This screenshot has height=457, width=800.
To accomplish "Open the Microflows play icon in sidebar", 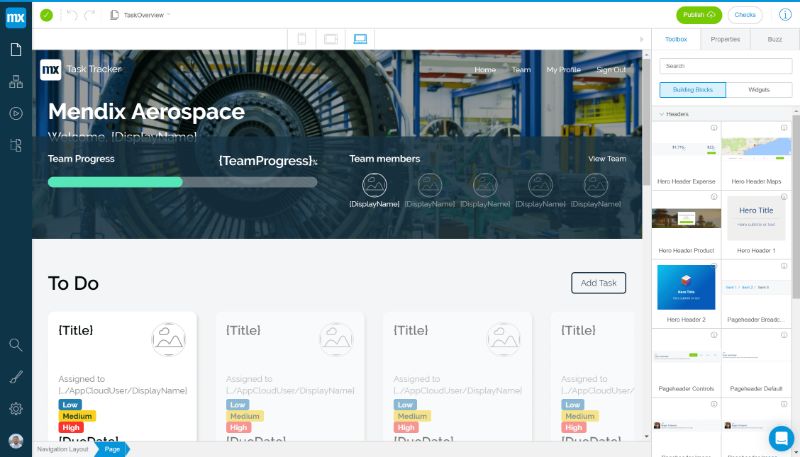I will point(16,113).
